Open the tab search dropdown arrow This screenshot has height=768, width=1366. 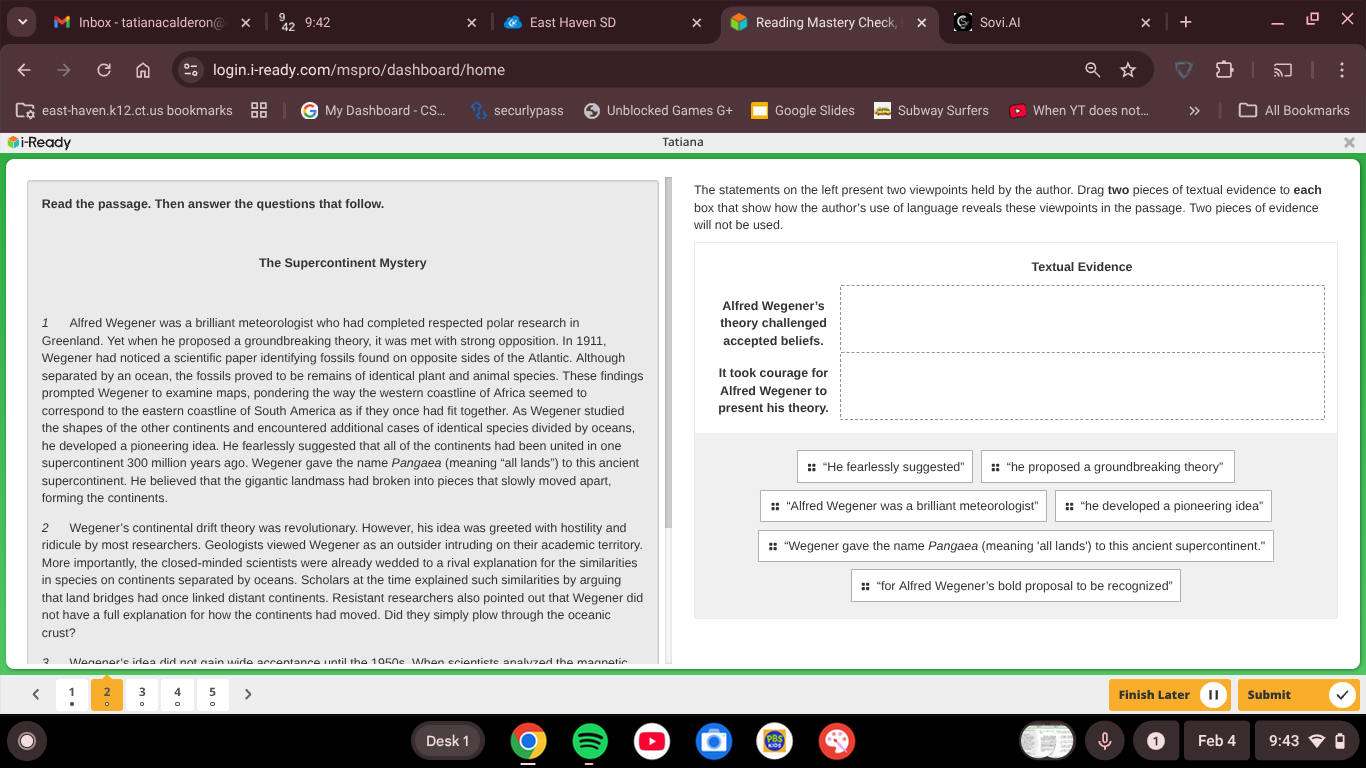23,22
